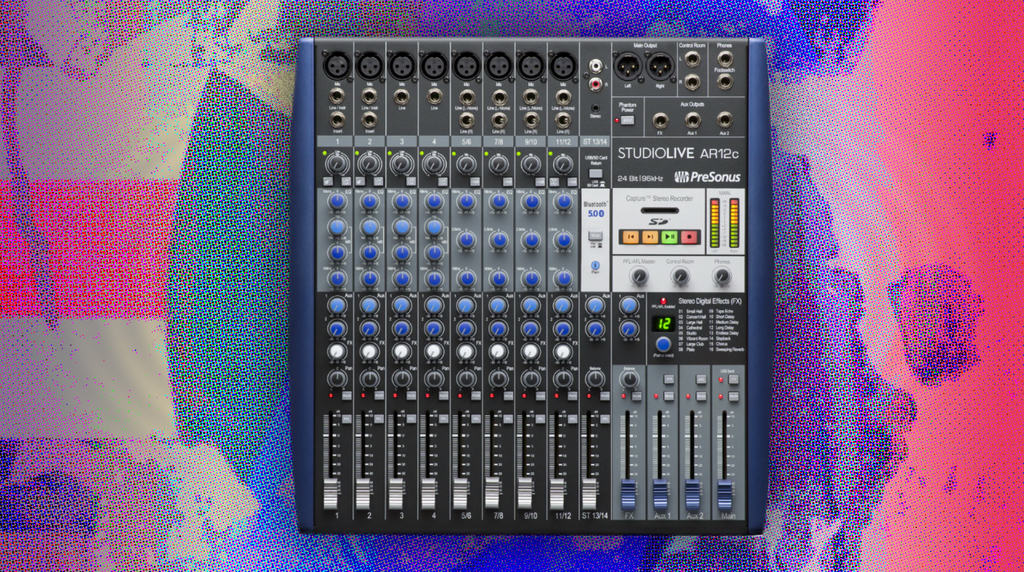Toggle the USB/SD Card Return button
1024x572 pixels.
pyautogui.click(x=595, y=172)
